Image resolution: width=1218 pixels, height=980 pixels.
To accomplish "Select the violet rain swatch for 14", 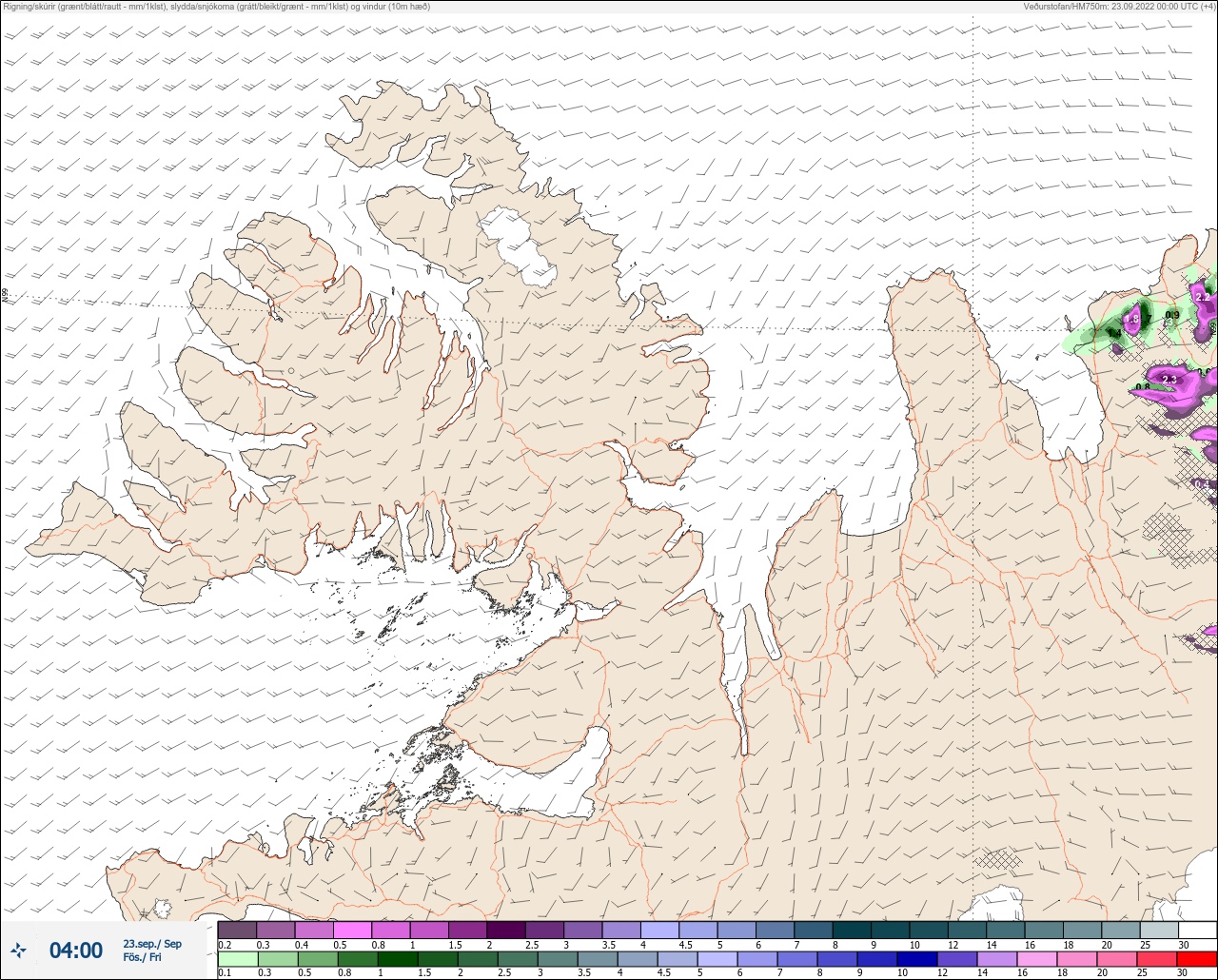I will click(997, 959).
